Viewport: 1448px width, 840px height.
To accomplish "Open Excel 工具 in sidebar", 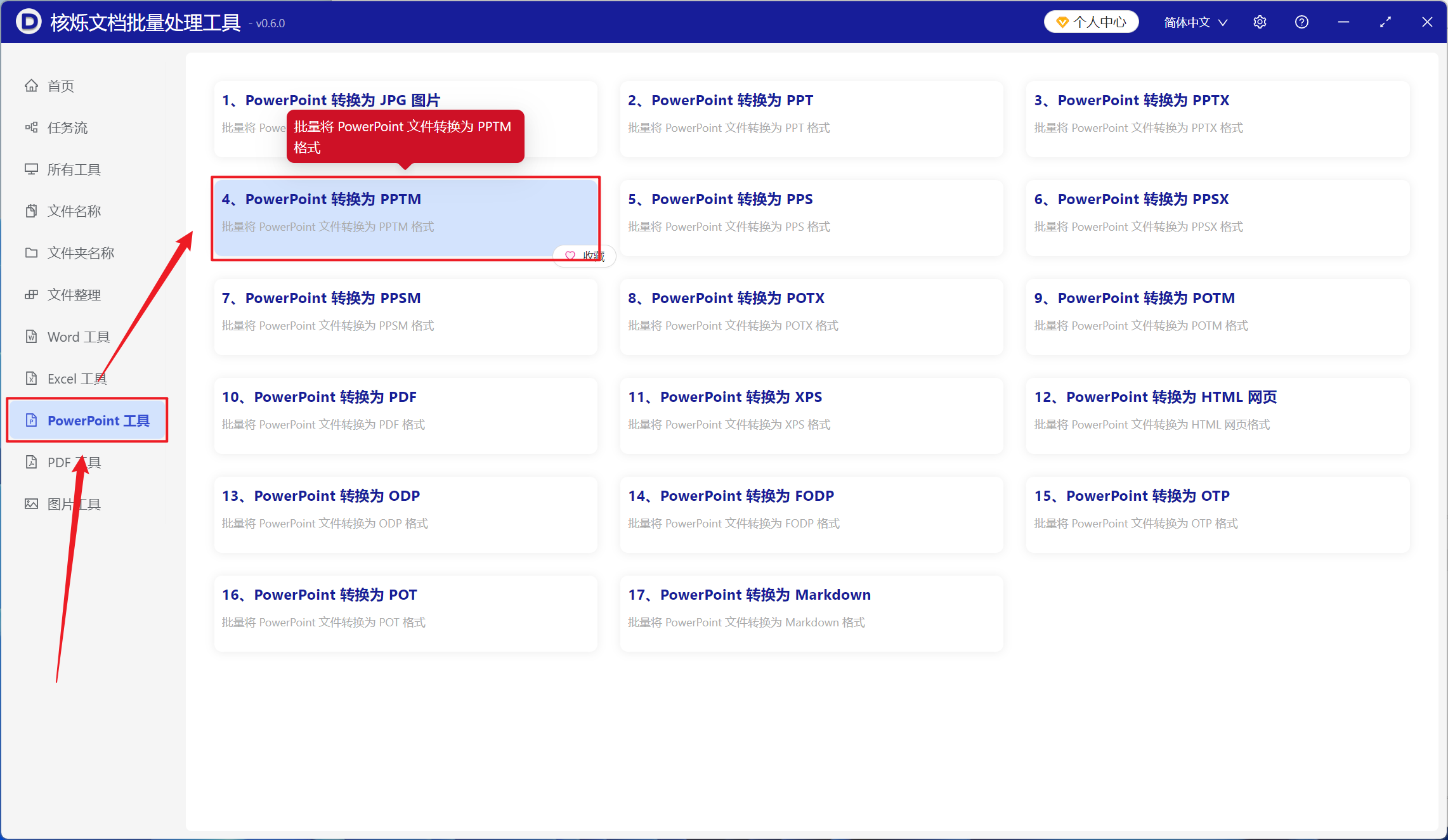I will [x=86, y=378].
